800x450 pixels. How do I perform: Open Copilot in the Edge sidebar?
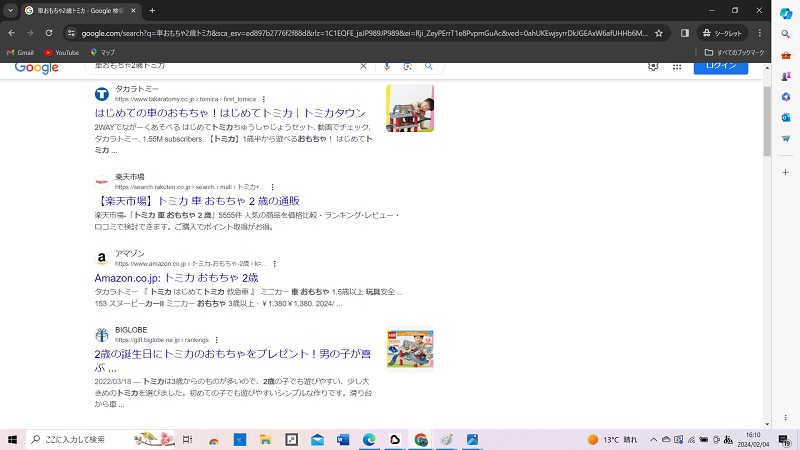click(786, 13)
